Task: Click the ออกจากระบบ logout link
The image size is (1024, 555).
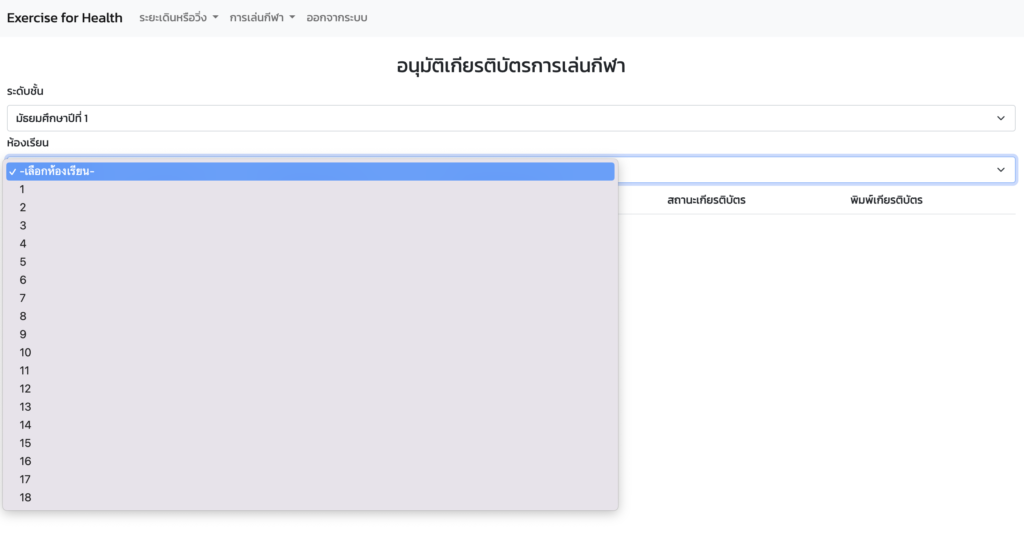Action: pos(337,18)
